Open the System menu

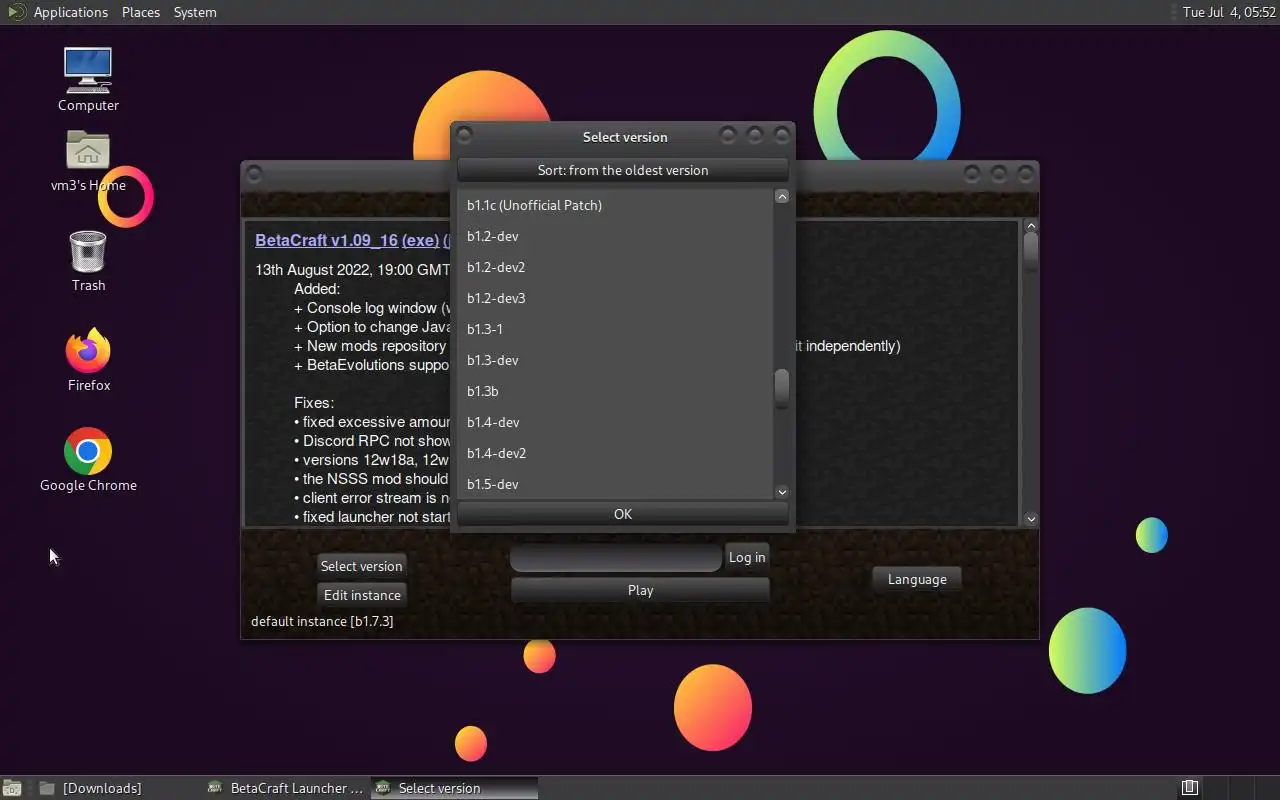(195, 12)
